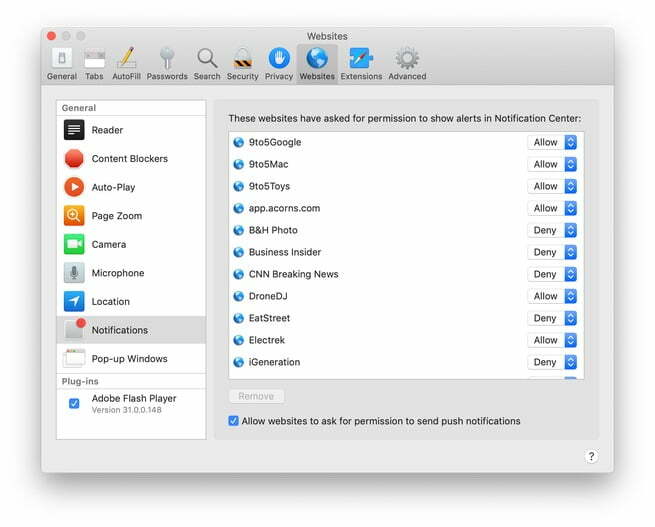Open the Search magnifier icon

point(207,58)
